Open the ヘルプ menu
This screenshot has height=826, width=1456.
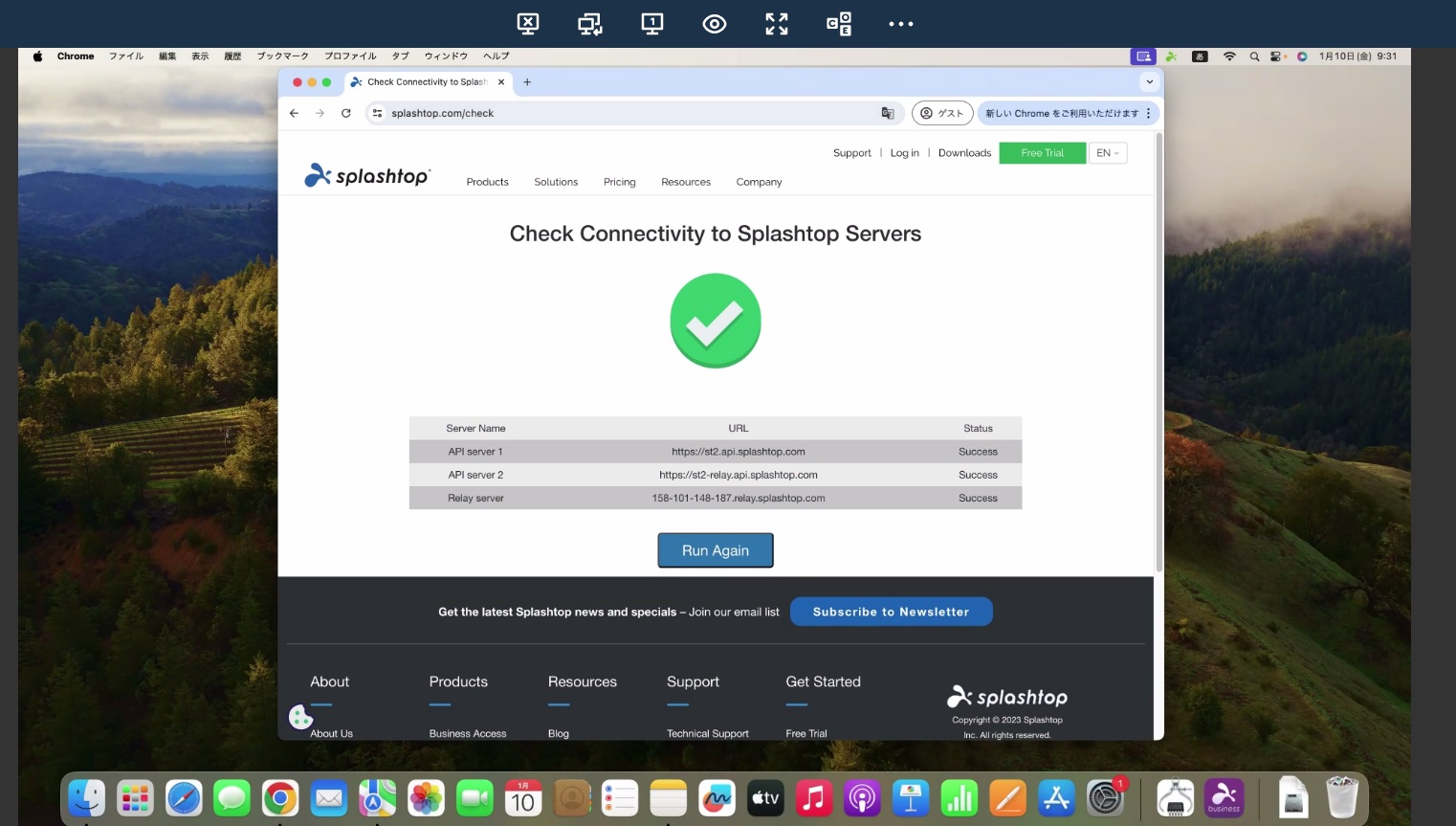click(496, 56)
